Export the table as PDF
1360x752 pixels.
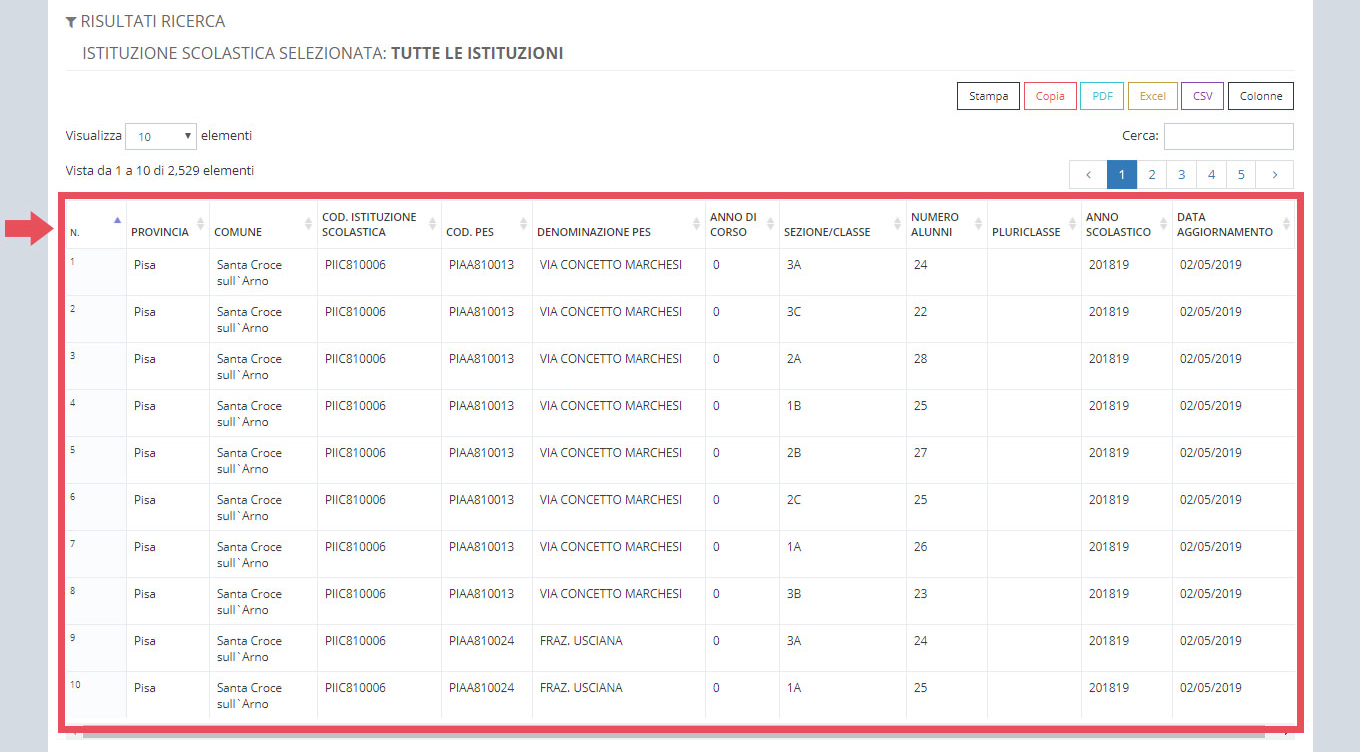(x=1102, y=96)
